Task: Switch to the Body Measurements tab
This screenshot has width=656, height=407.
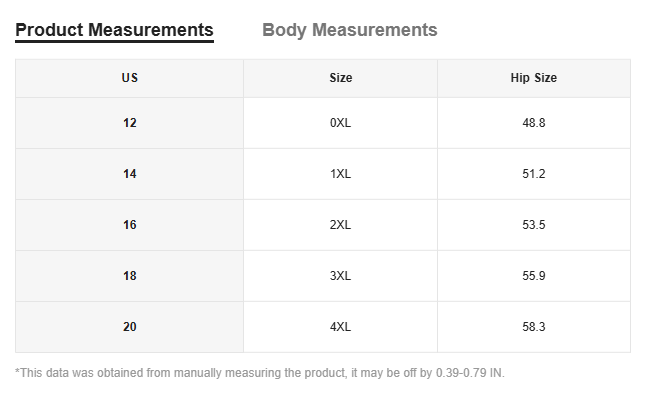Action: point(349,30)
